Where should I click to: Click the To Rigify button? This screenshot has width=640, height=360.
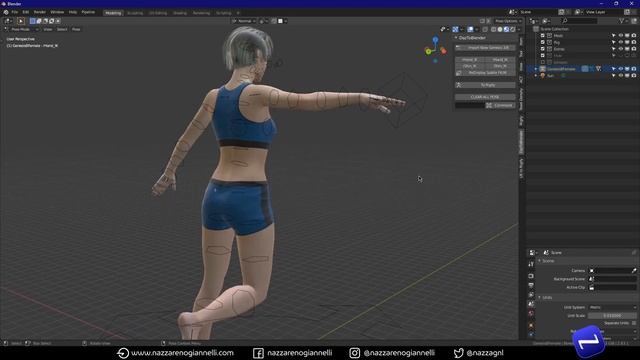(485, 85)
